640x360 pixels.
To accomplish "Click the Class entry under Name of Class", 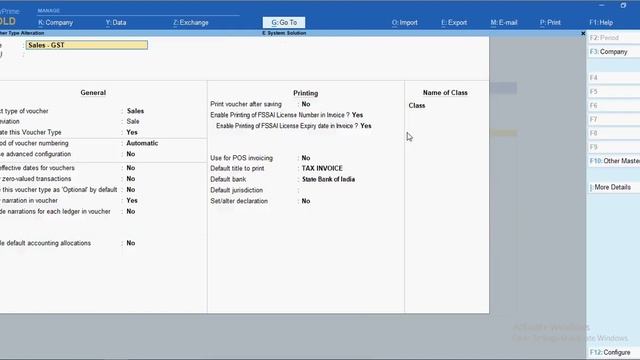I will coord(417,105).
